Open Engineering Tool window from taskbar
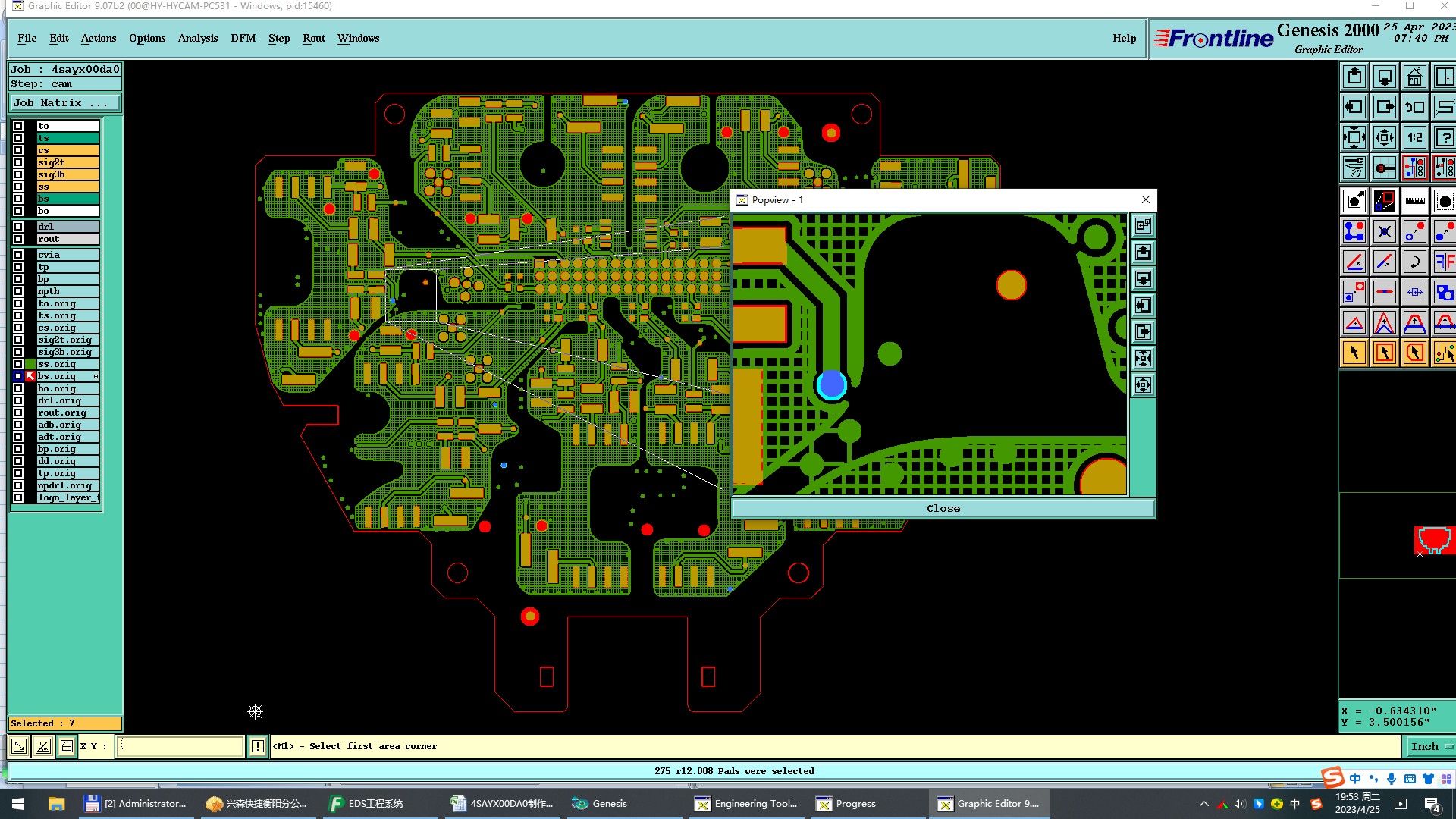The image size is (1456, 819). coord(747,804)
